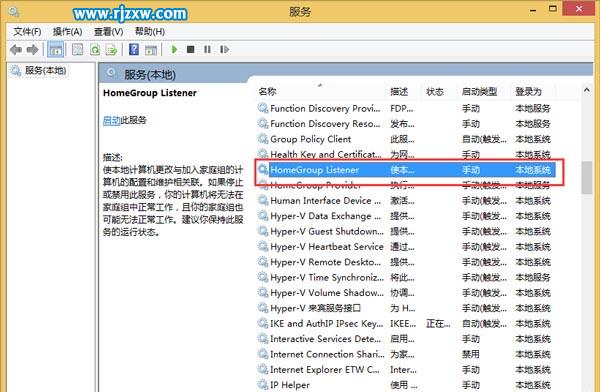600x392 pixels.
Task: Click the Restart service icon
Action: [224, 49]
